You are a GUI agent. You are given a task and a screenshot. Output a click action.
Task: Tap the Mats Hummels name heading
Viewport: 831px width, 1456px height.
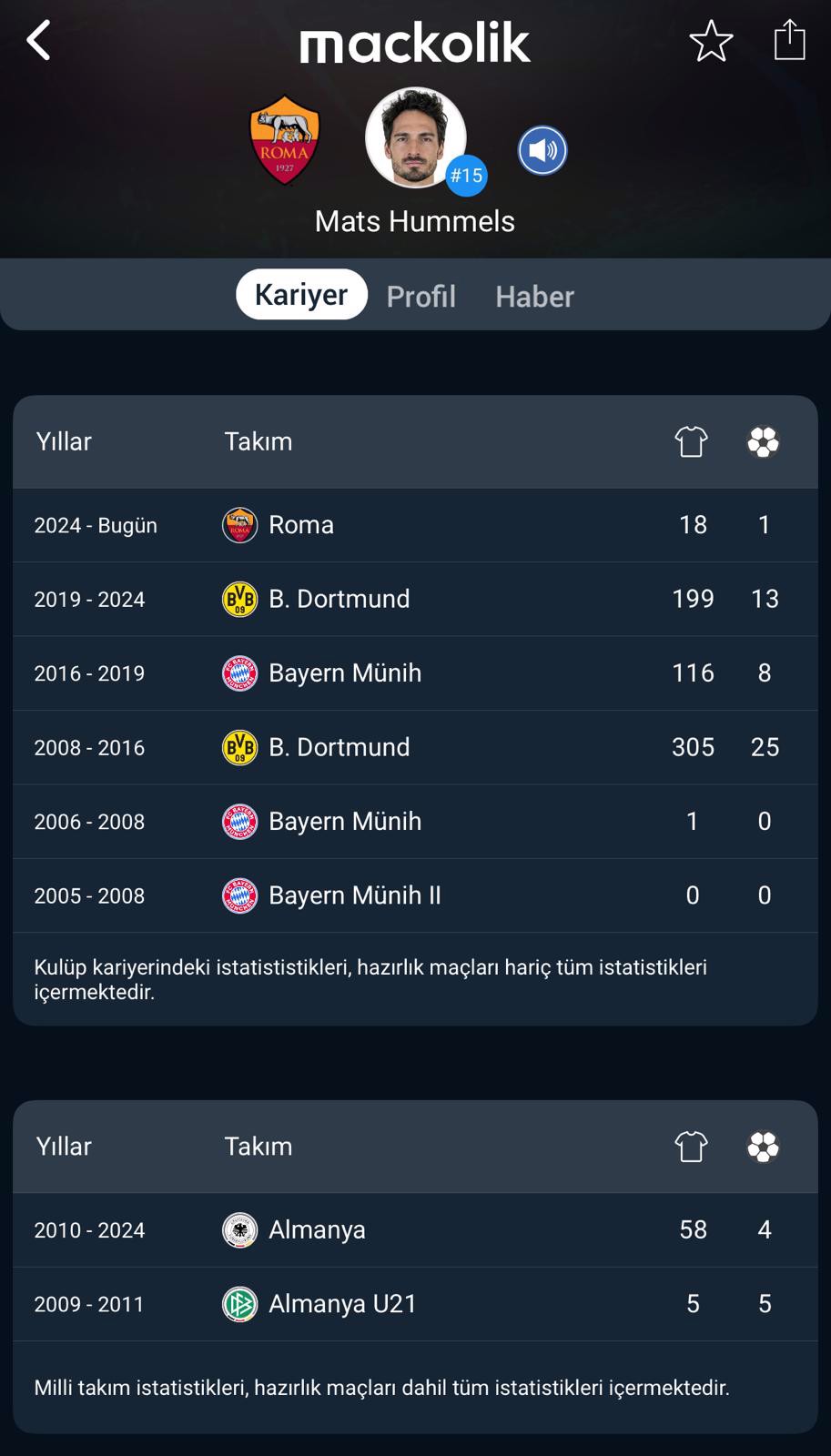[415, 221]
